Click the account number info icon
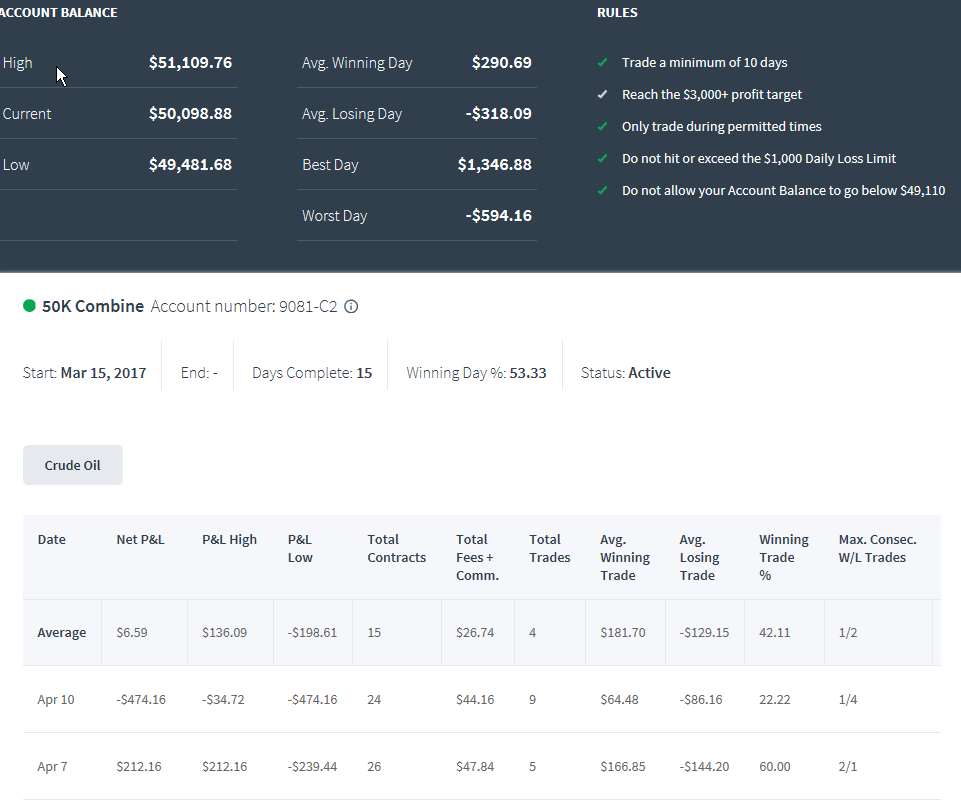The height and width of the screenshot is (805, 961). point(351,307)
